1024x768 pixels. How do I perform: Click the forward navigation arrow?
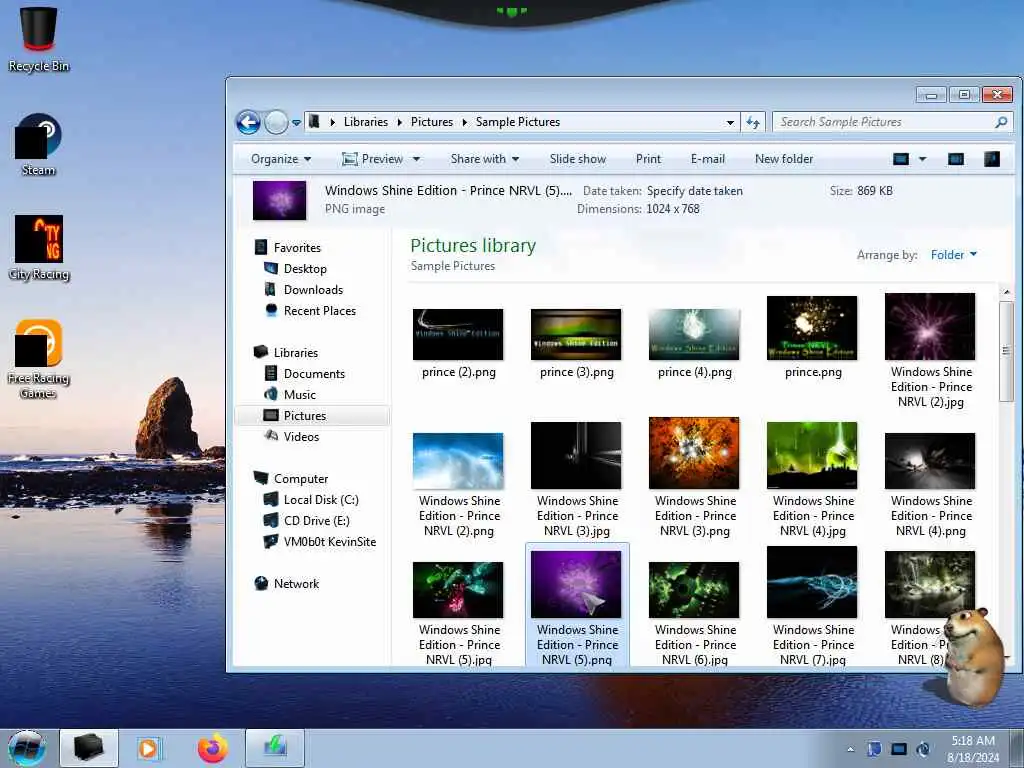276,122
